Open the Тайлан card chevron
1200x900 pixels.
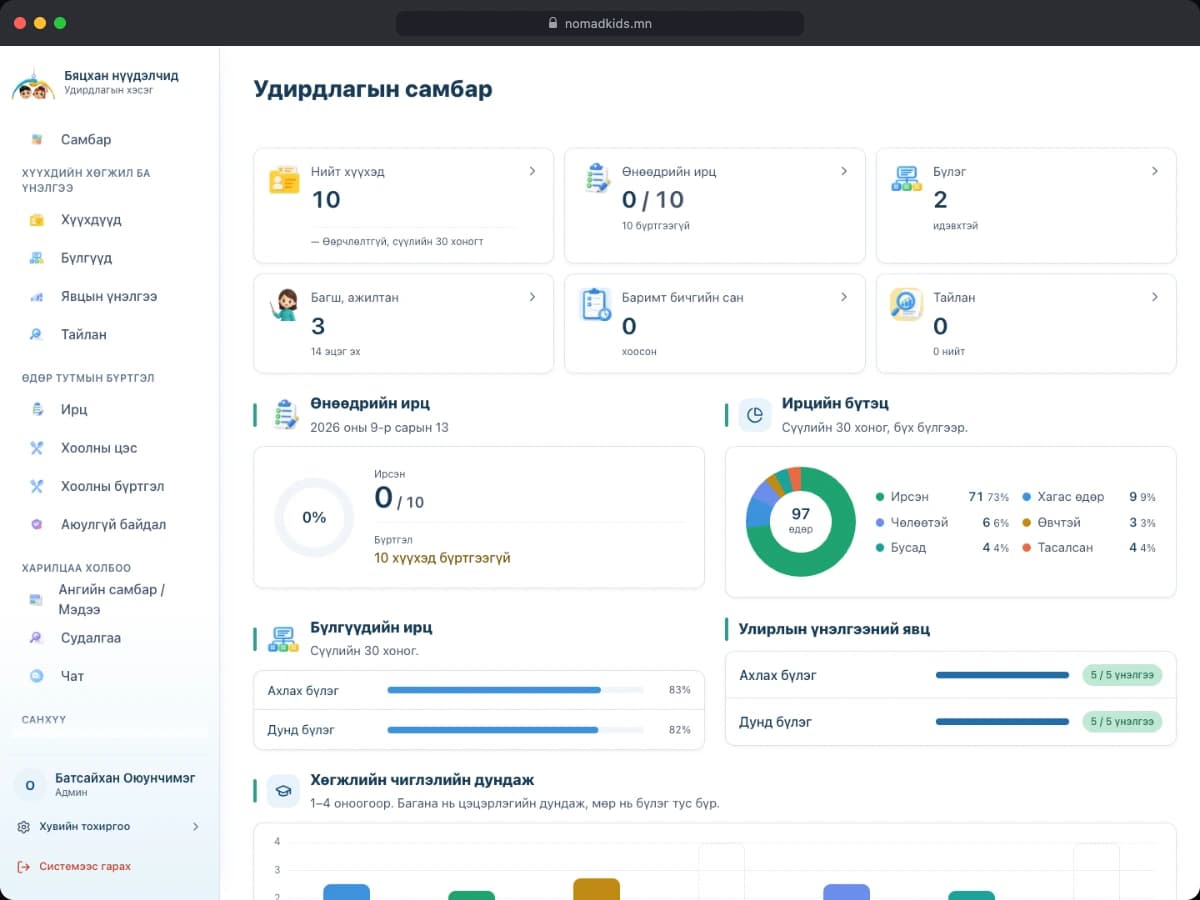[1155, 297]
